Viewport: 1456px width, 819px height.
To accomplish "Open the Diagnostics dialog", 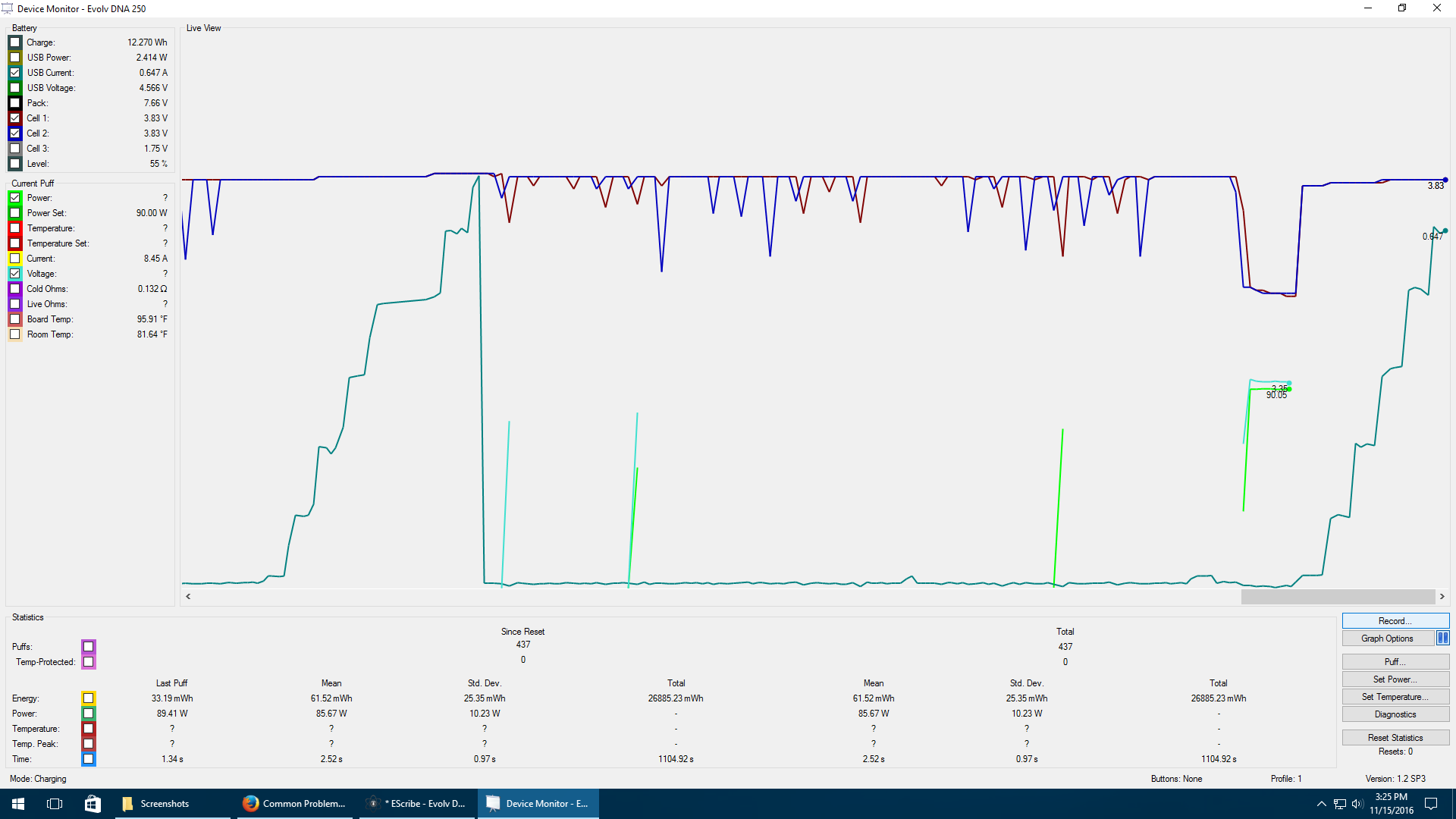I will [1395, 714].
